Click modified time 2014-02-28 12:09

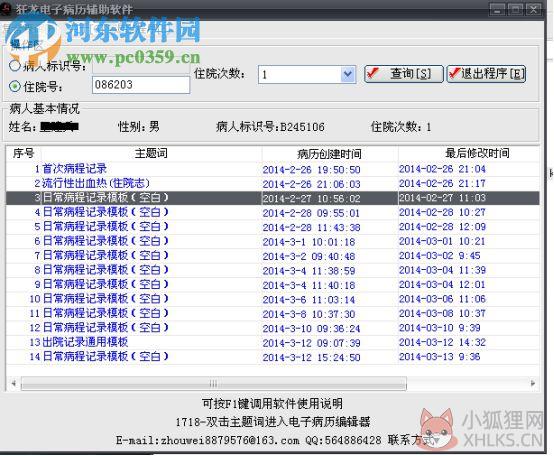[442, 227]
